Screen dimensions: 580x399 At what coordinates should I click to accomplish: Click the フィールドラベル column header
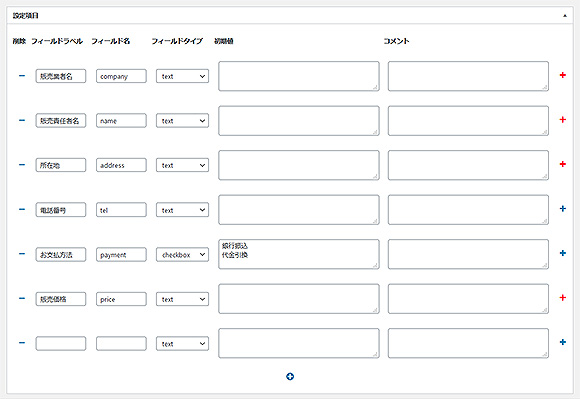point(57,41)
